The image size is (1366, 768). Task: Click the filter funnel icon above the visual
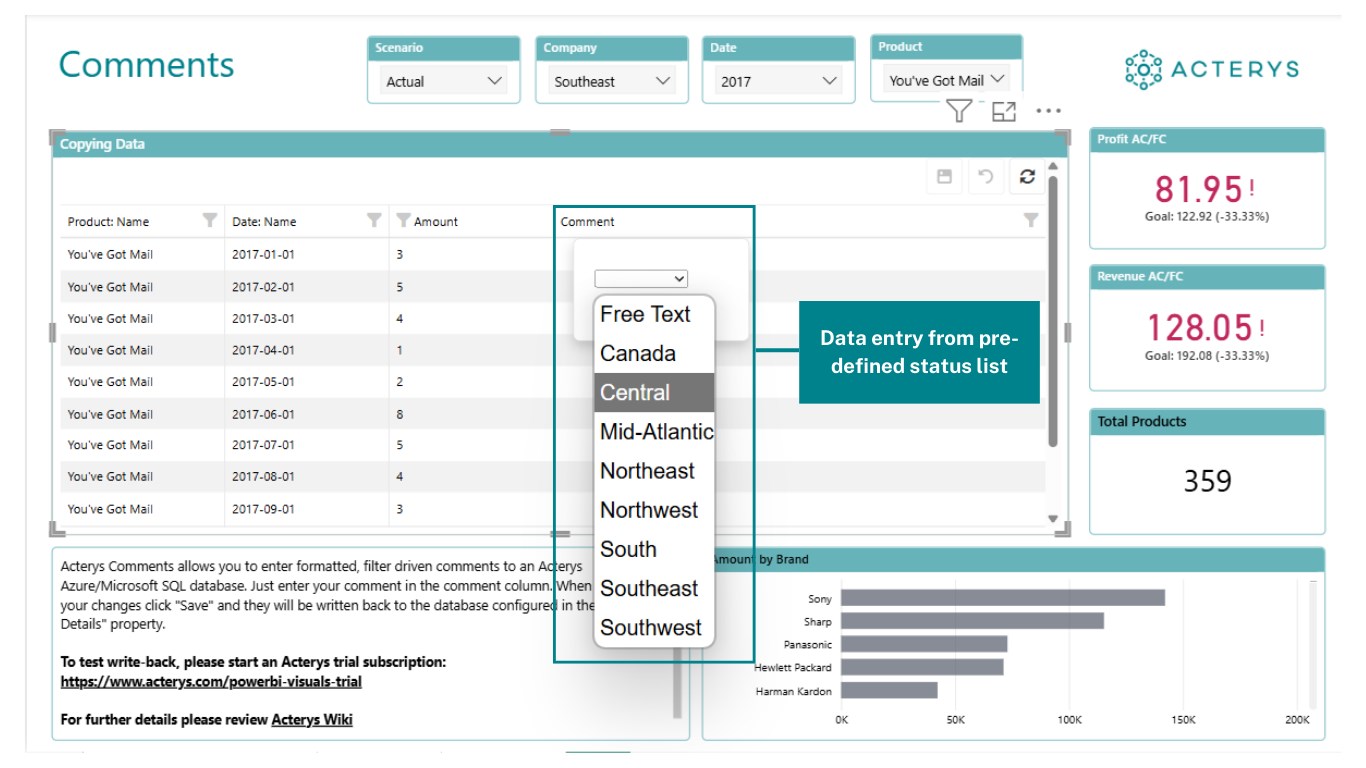pyautogui.click(x=959, y=111)
